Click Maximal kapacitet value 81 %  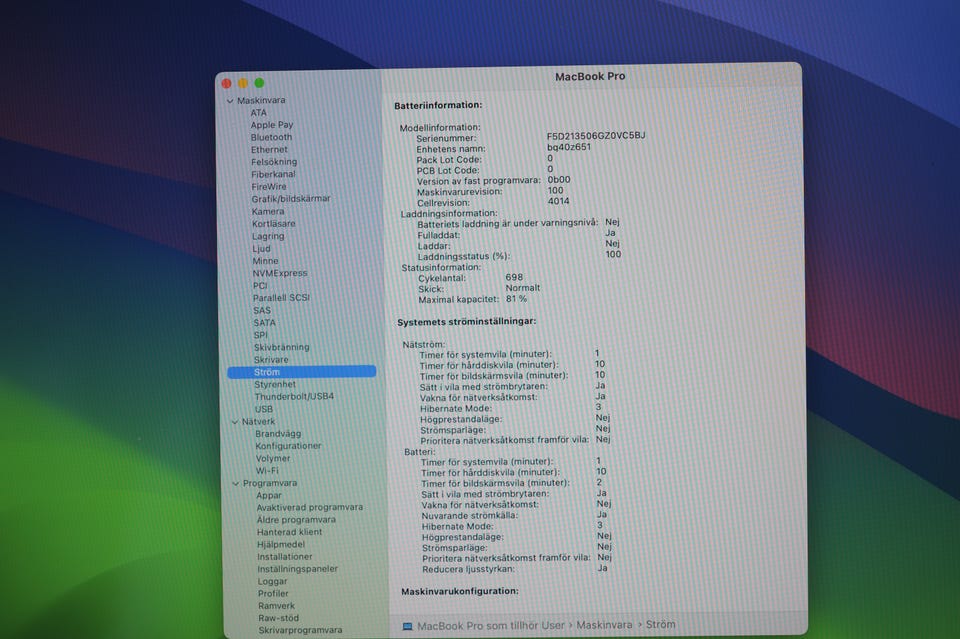coord(516,299)
